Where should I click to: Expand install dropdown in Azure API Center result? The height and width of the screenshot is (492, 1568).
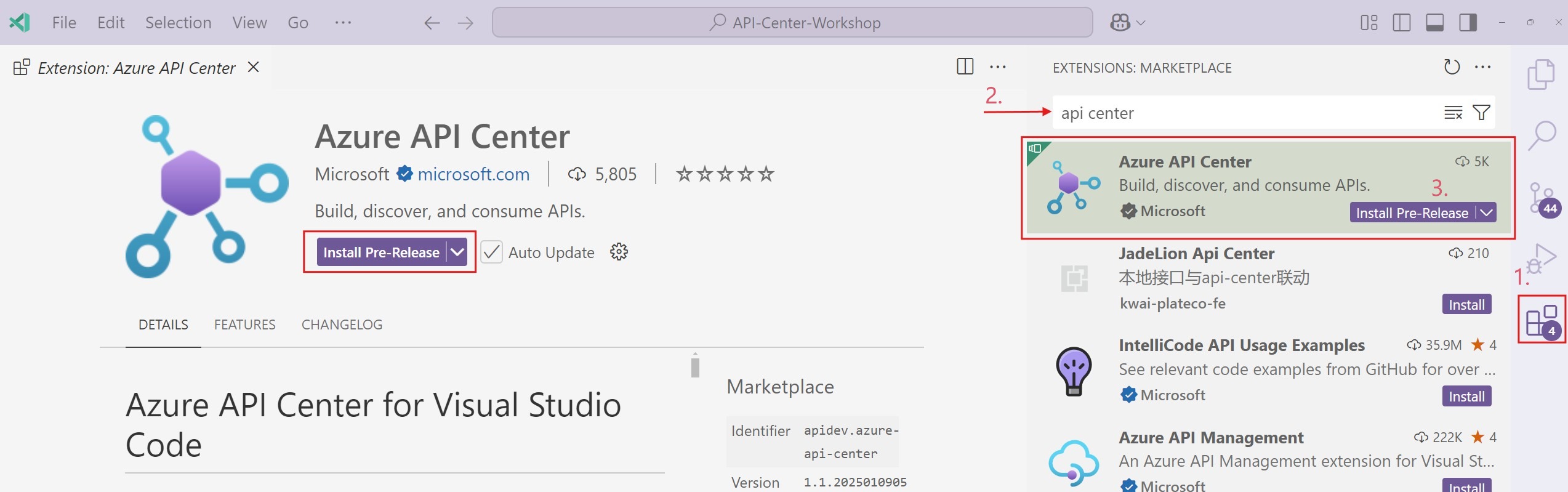click(1487, 212)
